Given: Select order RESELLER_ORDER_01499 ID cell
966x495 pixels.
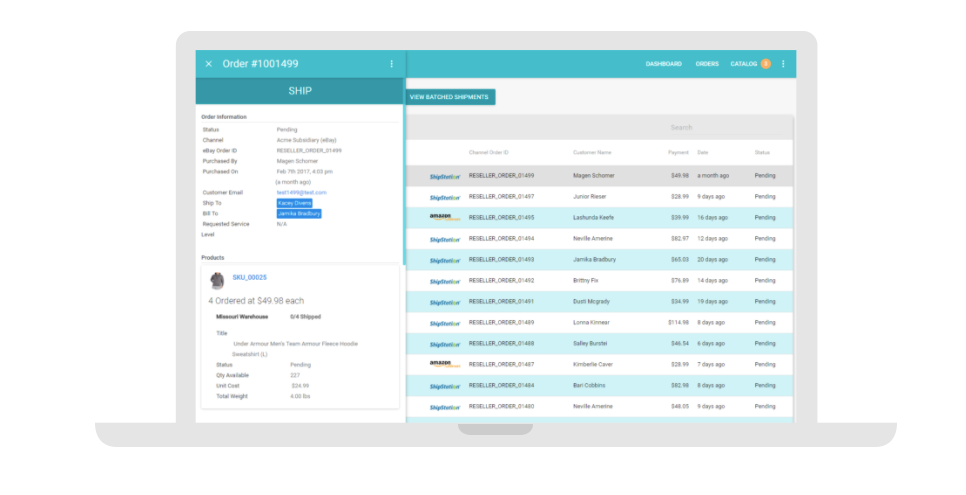Looking at the screenshot, I should tap(501, 176).
